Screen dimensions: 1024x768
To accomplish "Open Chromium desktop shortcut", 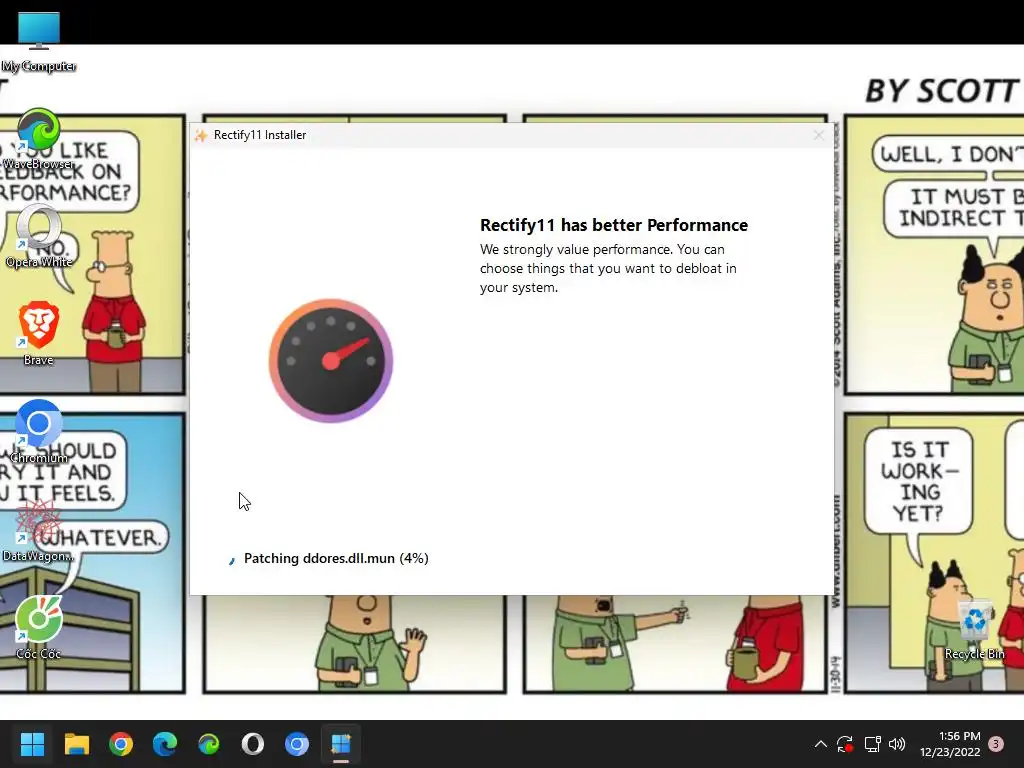I will (39, 432).
